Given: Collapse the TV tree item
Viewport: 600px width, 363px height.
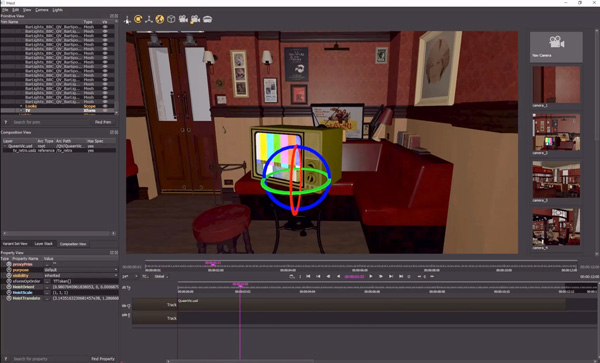Looking at the screenshot, I should [x=21, y=111].
